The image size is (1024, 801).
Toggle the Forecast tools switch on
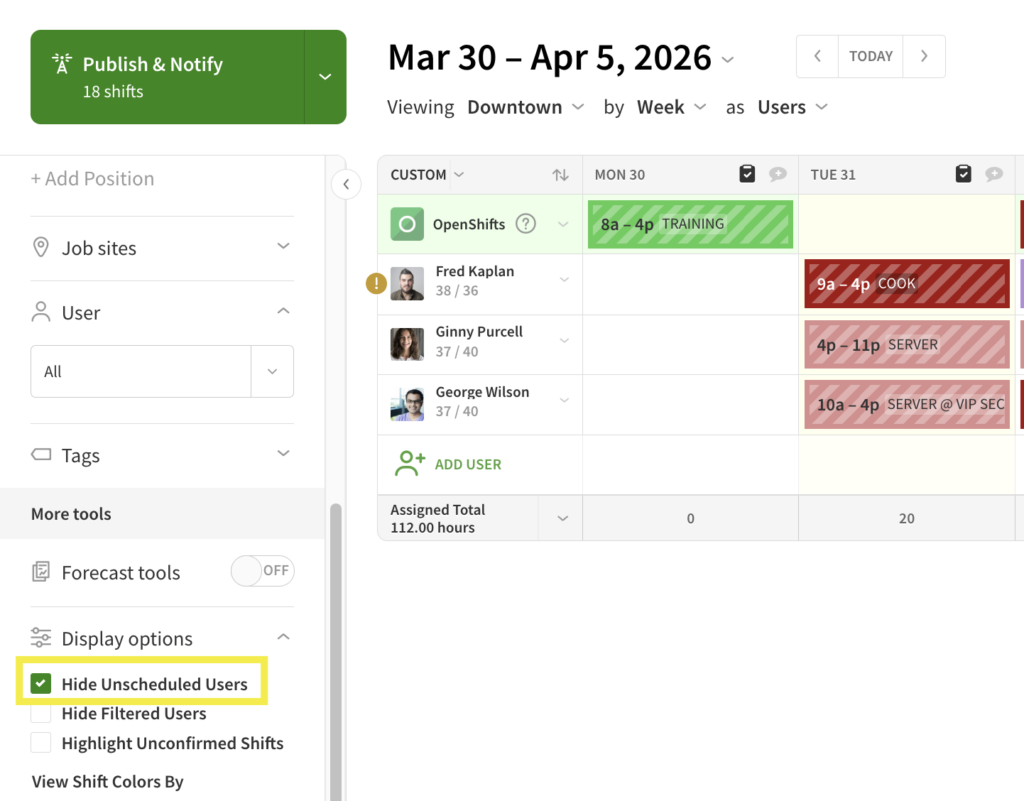[262, 571]
